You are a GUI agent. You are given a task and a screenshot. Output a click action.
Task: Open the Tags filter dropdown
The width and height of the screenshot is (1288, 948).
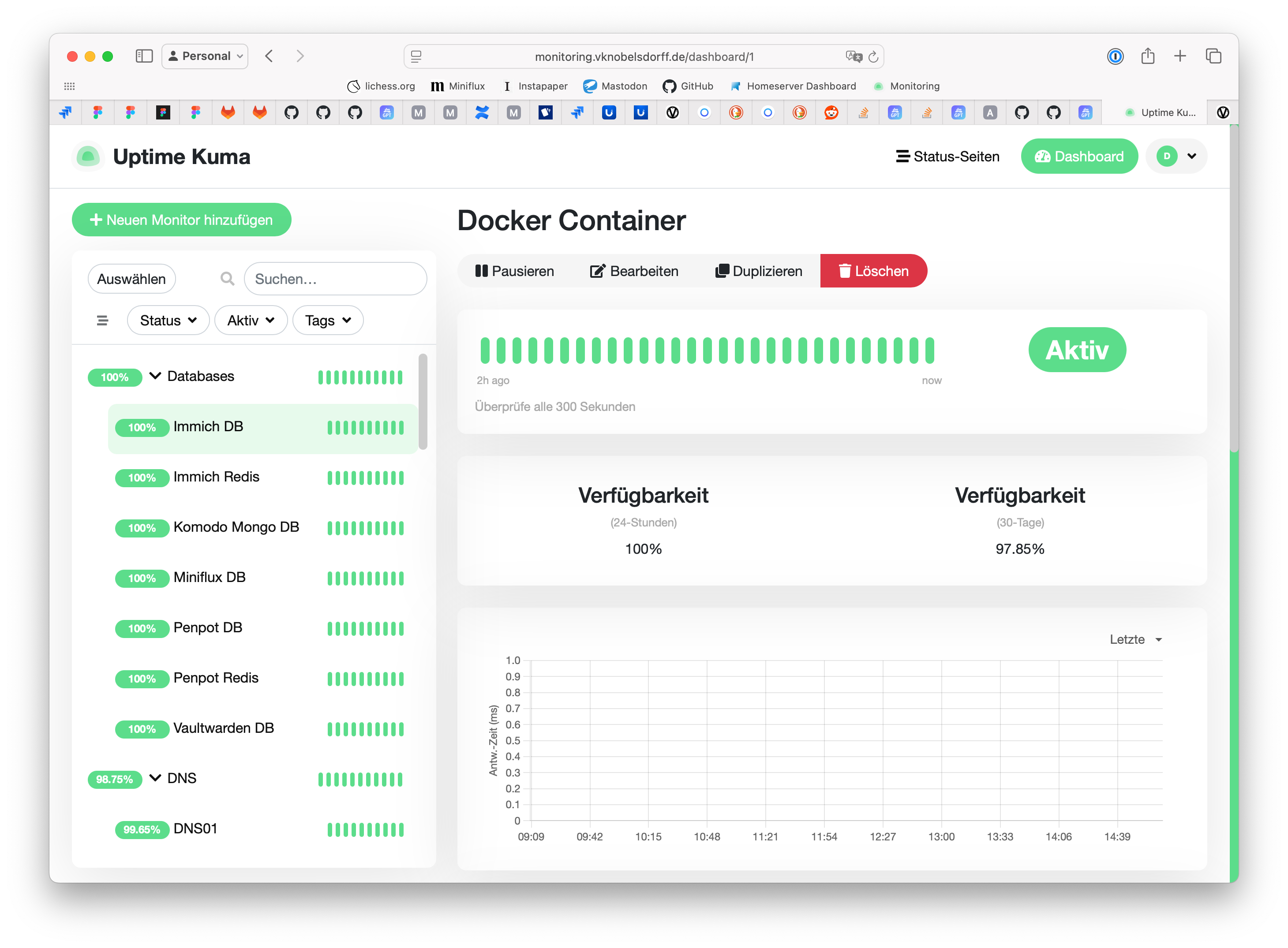point(328,320)
